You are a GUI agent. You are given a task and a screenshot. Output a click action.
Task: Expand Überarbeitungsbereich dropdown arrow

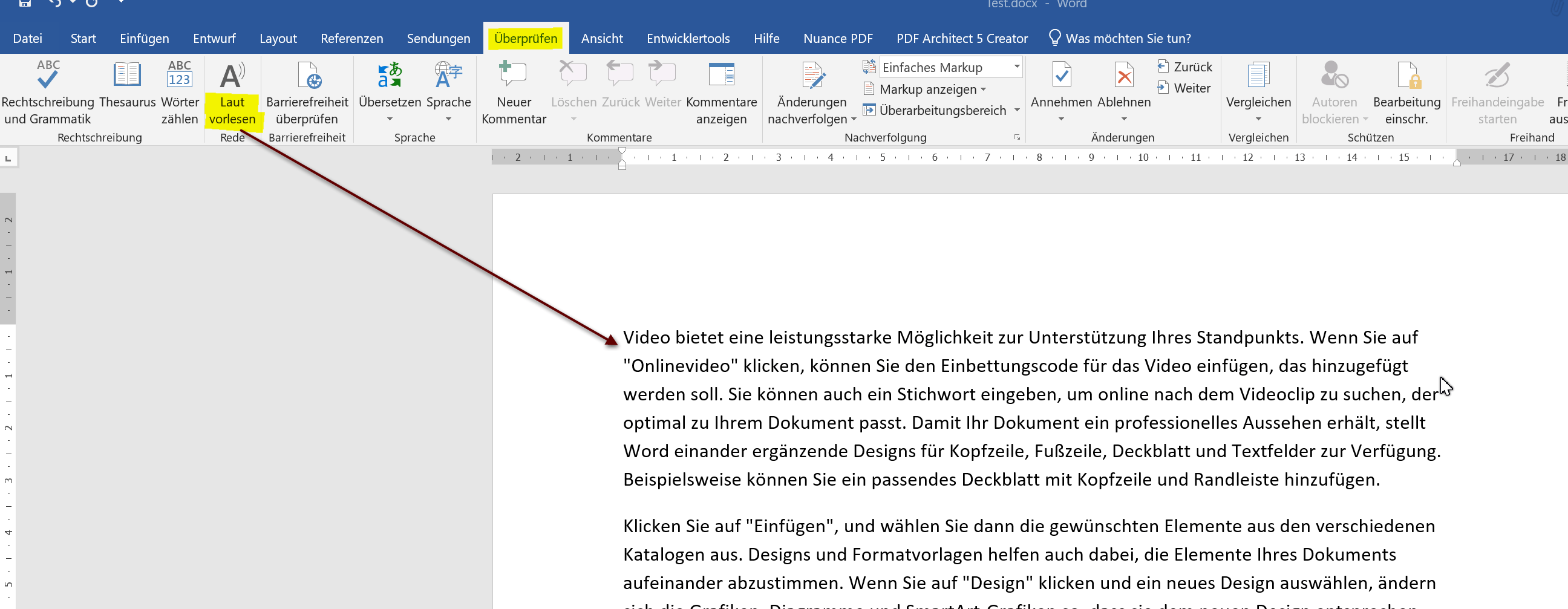pos(1016,110)
